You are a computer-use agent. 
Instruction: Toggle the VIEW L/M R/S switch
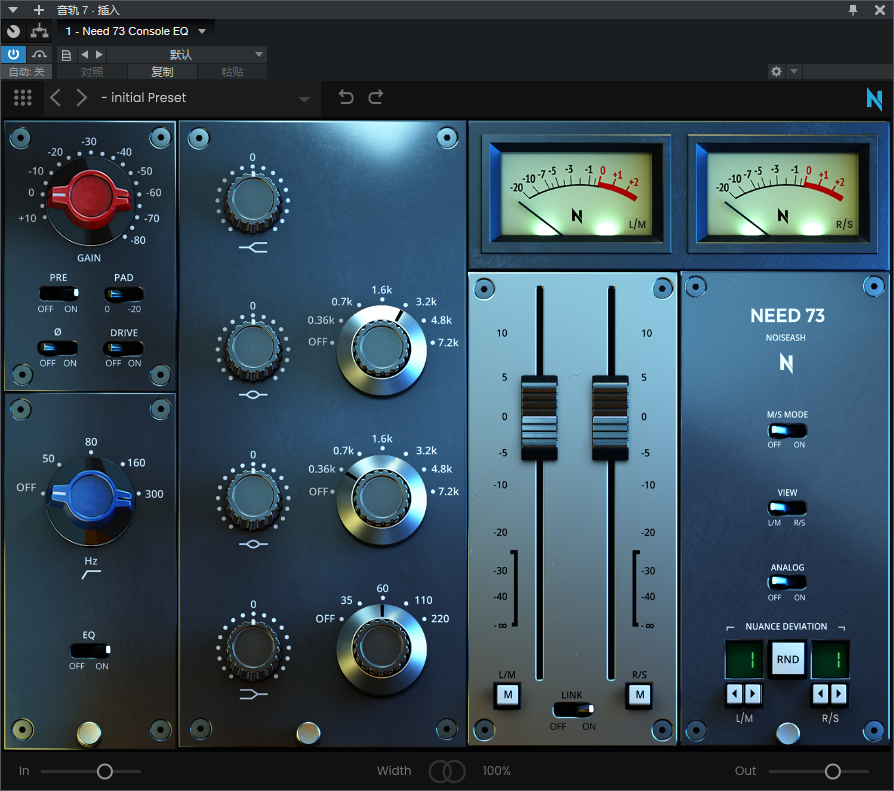787,508
